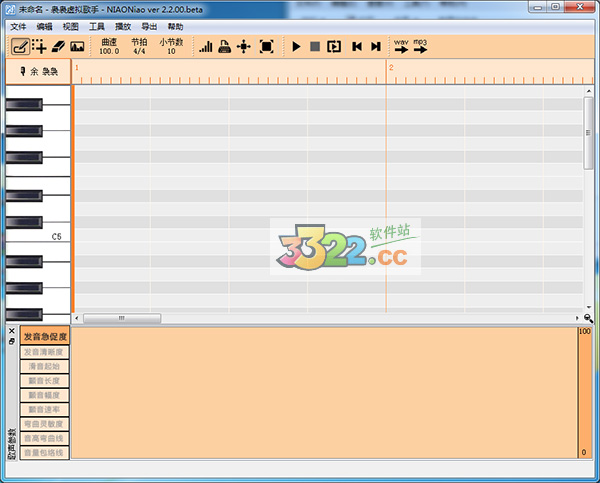The image size is (600, 483).
Task: Select the 滑音起始 parameter tab
Action: tap(44, 366)
